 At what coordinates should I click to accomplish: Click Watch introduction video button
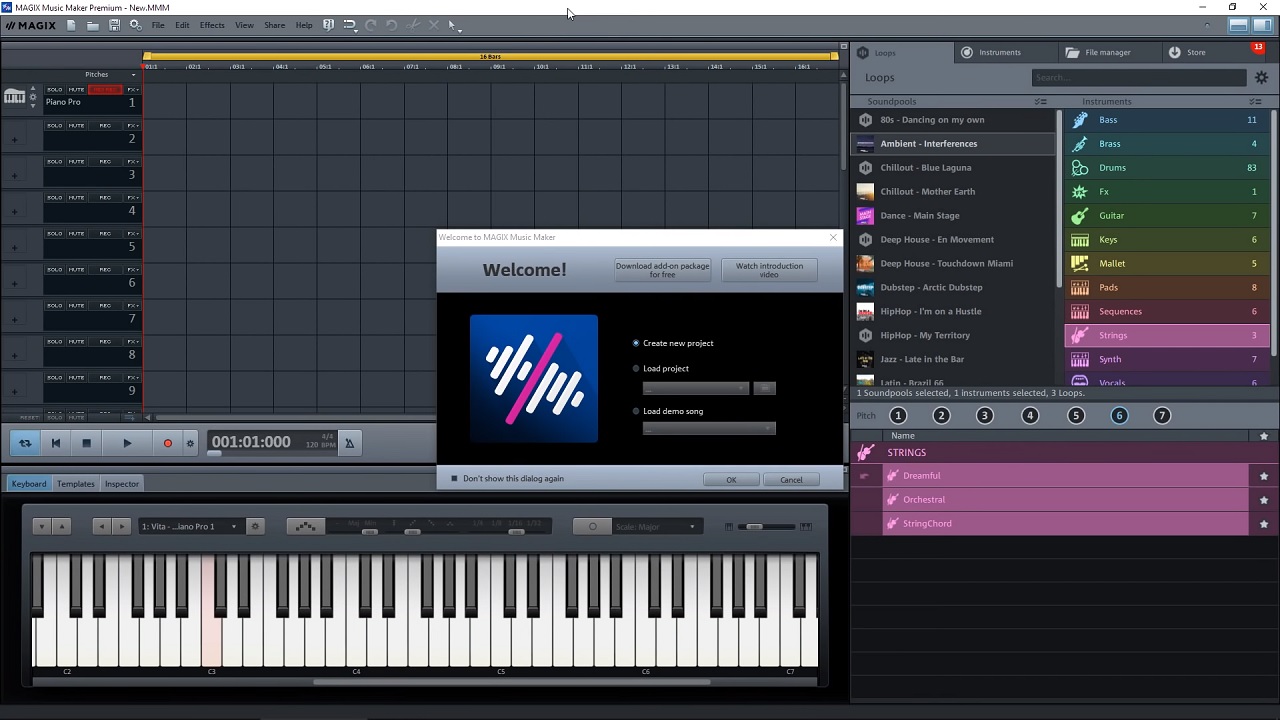coord(769,270)
